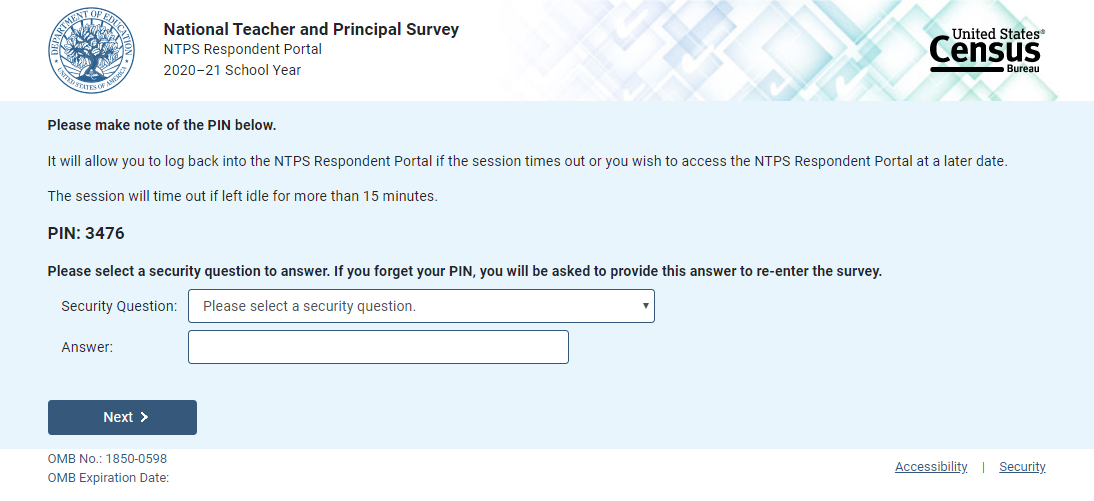Focus the Answer text field
This screenshot has width=1094, height=501.
tap(378, 347)
